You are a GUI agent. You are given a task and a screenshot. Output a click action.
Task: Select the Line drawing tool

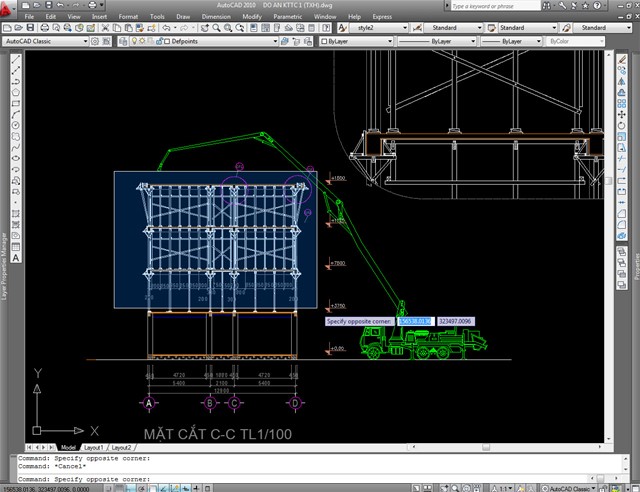pyautogui.click(x=16, y=60)
